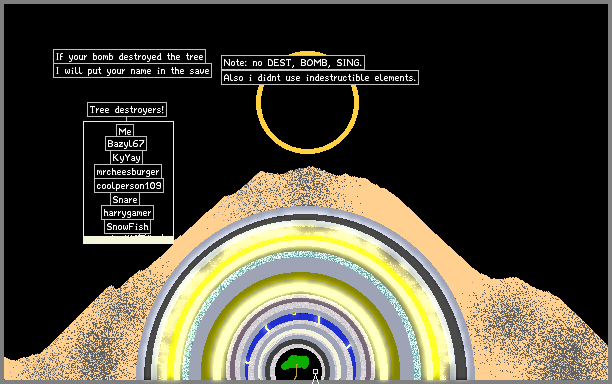Click the green tree inside the dome
612x384 pixels.
pos(295,363)
